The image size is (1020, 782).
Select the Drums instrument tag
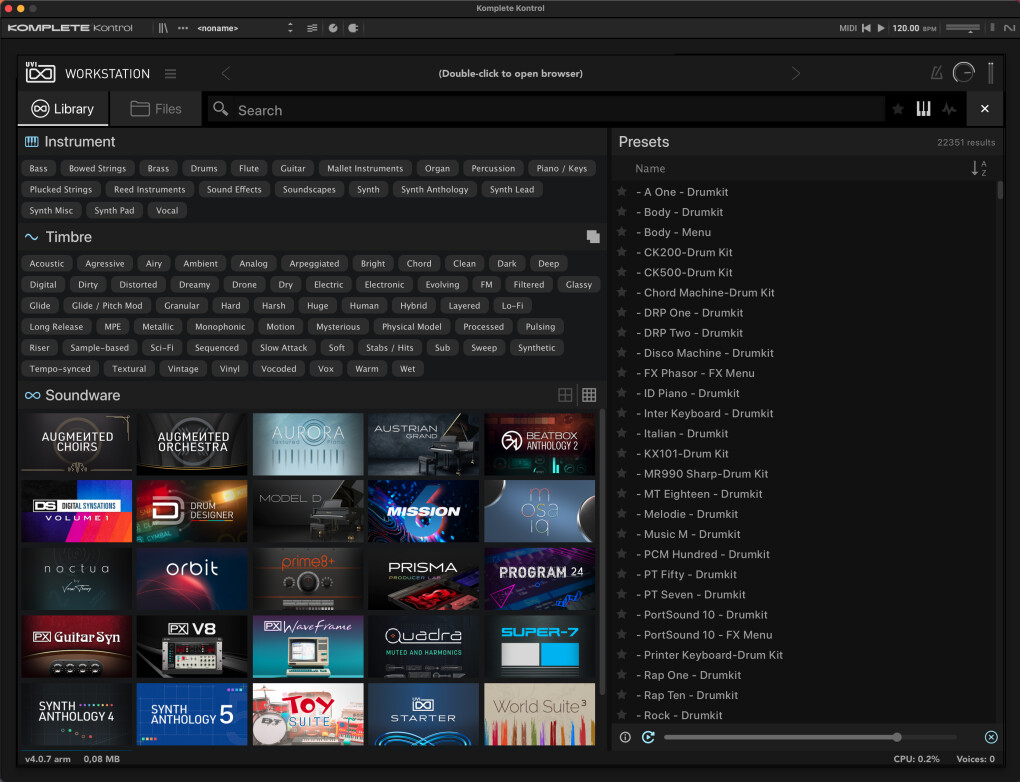[204, 169]
